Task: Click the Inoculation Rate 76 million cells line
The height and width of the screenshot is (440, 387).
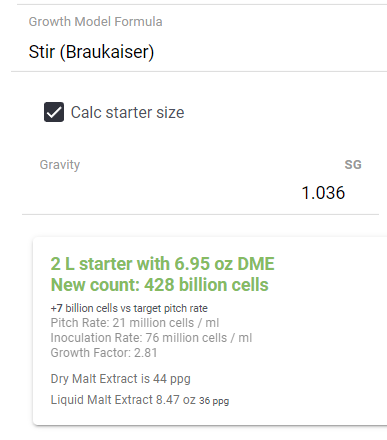Action: [151, 338]
